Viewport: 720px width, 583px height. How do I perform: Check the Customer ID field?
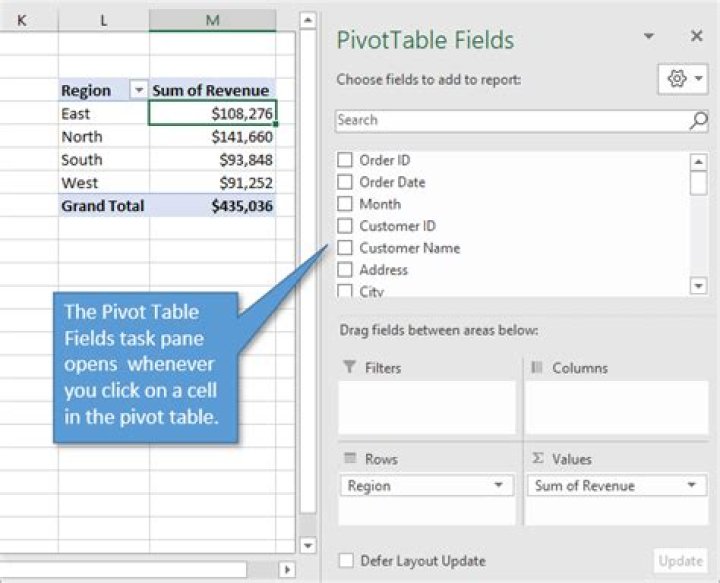pyautogui.click(x=345, y=225)
